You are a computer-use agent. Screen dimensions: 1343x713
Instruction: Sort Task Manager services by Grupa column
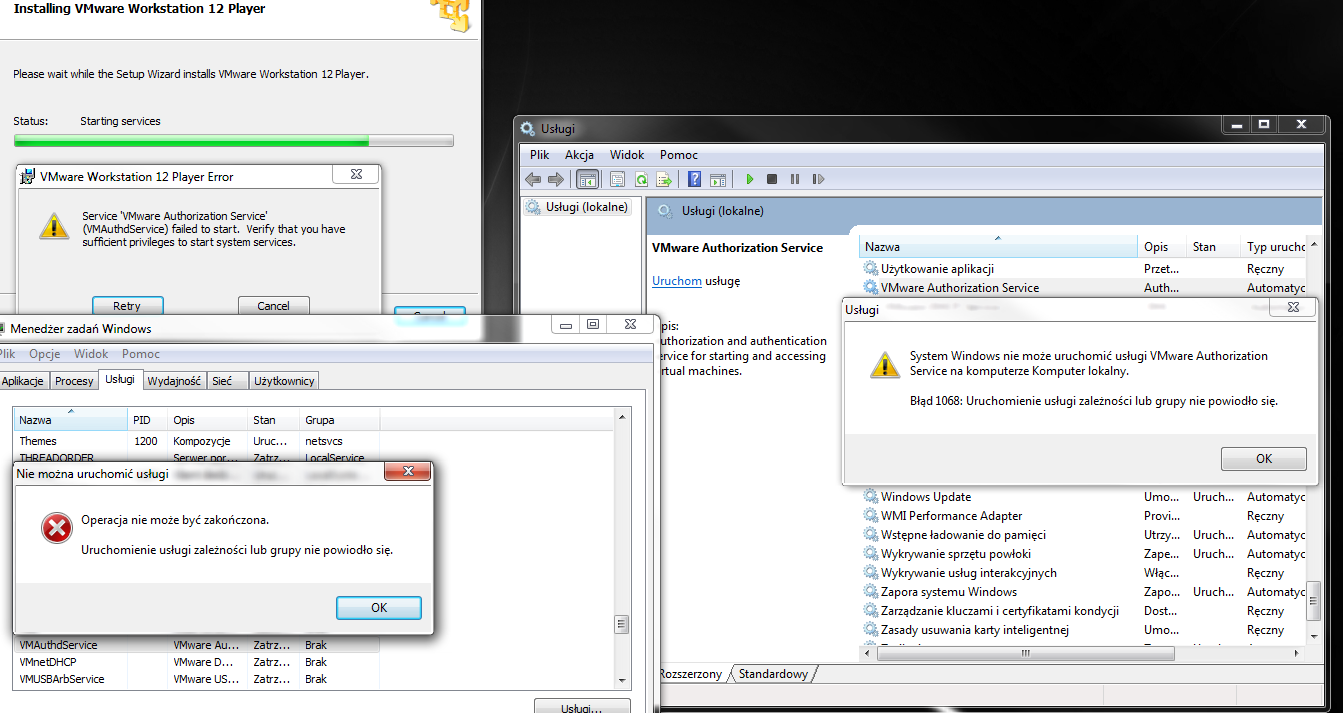339,420
